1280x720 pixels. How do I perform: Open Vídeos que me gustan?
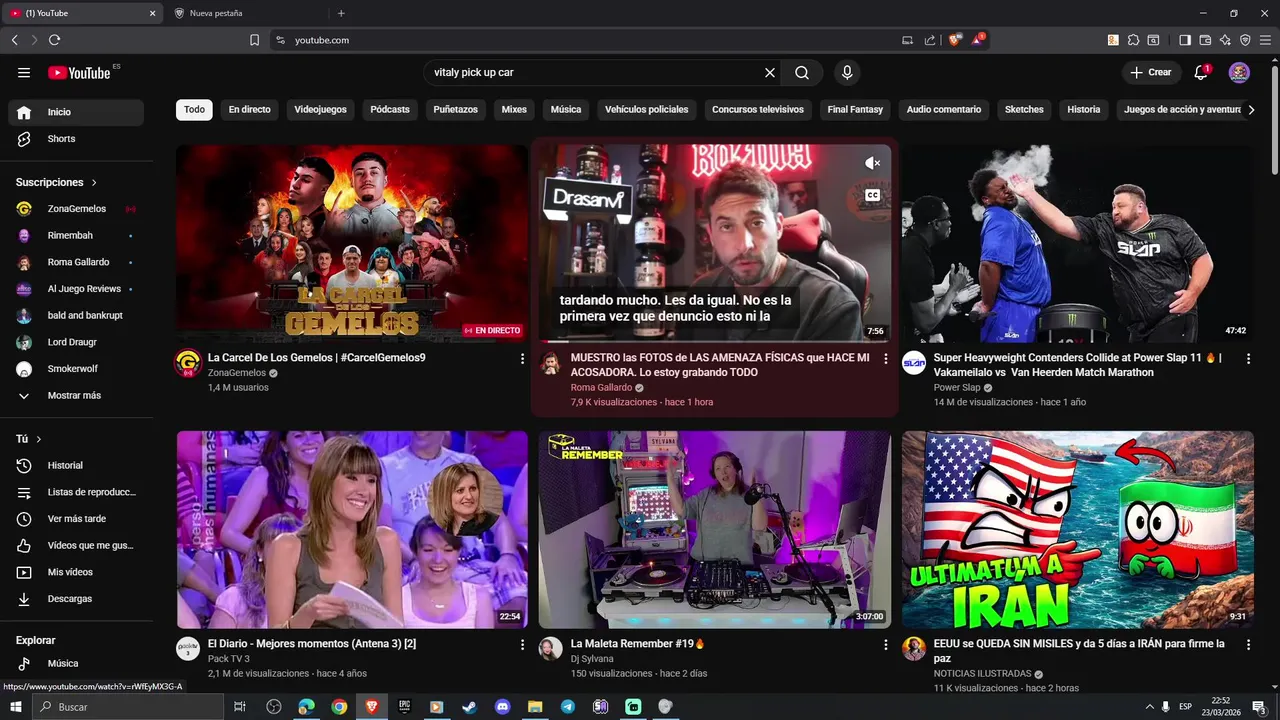click(x=76, y=545)
